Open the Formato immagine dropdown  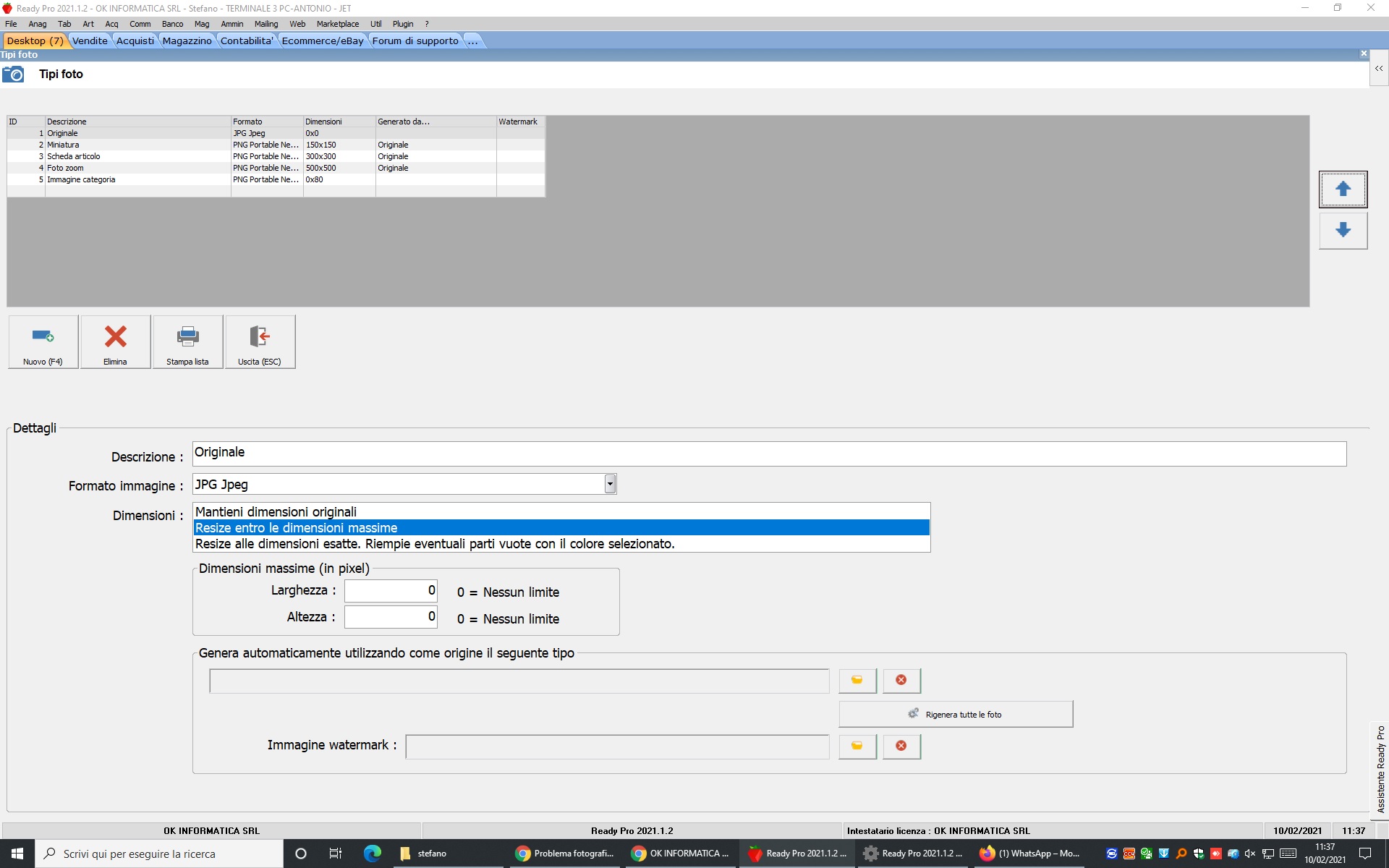[x=610, y=484]
